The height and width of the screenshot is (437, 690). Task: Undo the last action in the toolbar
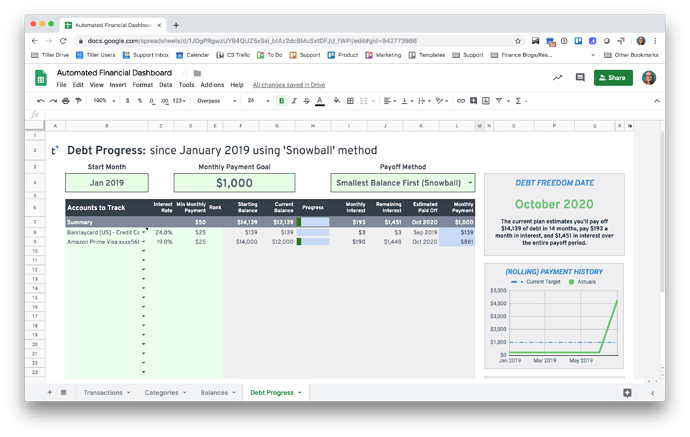click(x=40, y=101)
